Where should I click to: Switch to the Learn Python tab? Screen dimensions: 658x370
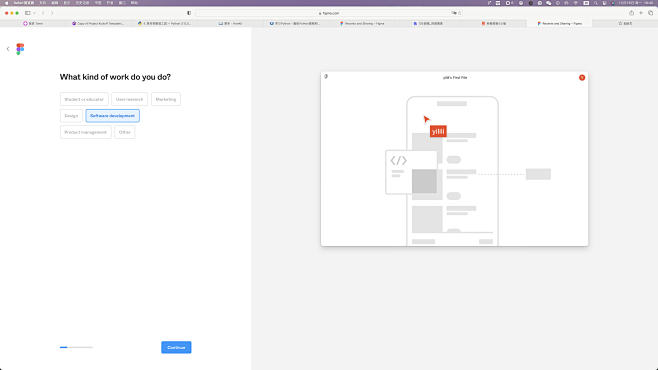click(x=296, y=23)
